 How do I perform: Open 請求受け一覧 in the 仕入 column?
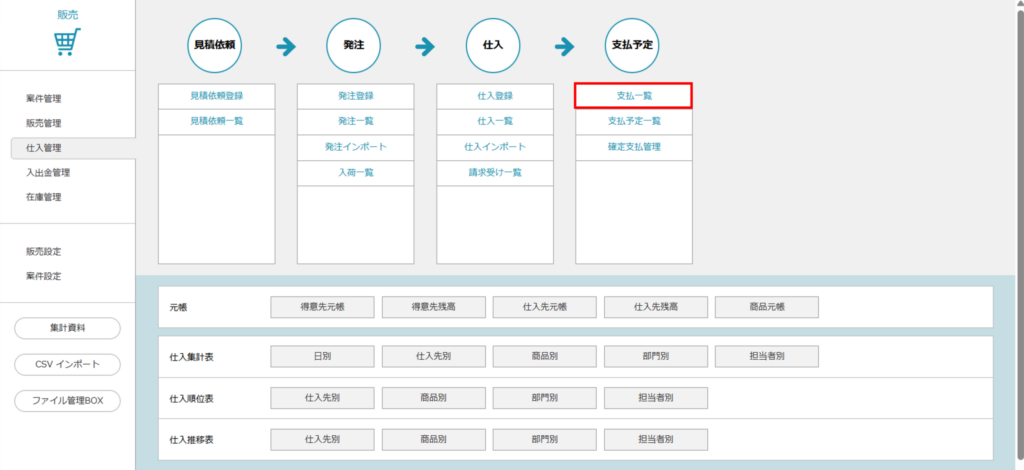(x=494, y=172)
